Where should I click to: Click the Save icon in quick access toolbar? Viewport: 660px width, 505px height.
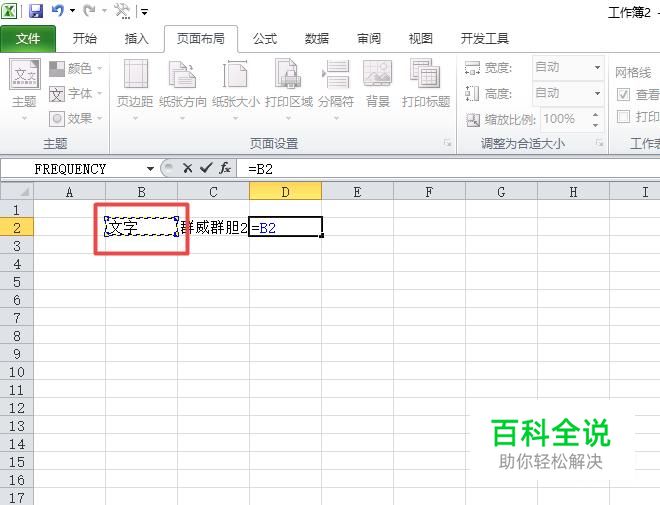[36, 11]
